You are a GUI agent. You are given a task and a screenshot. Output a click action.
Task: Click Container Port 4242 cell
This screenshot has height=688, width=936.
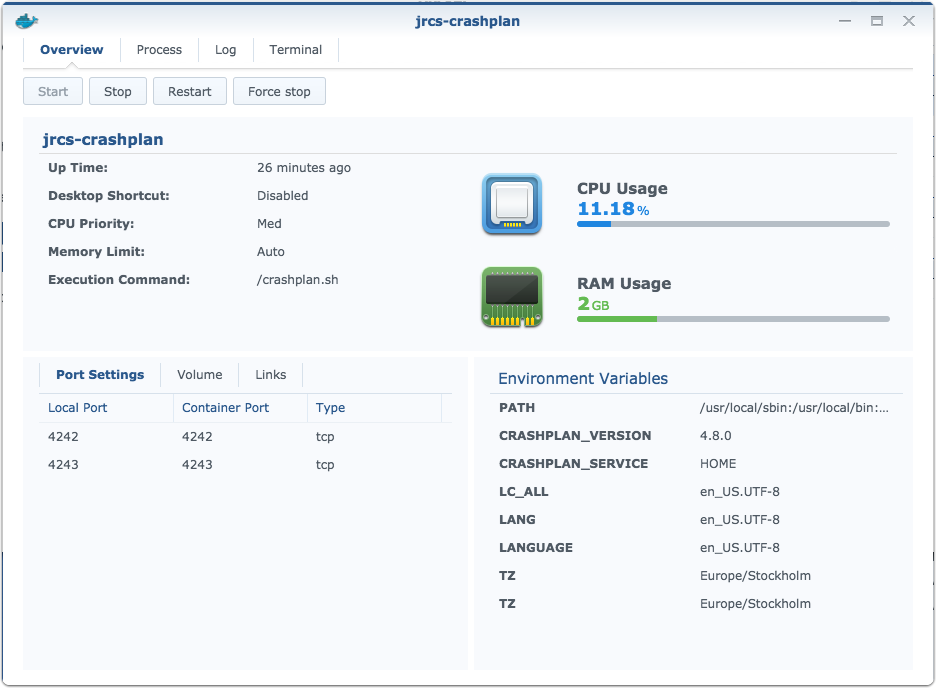click(197, 437)
